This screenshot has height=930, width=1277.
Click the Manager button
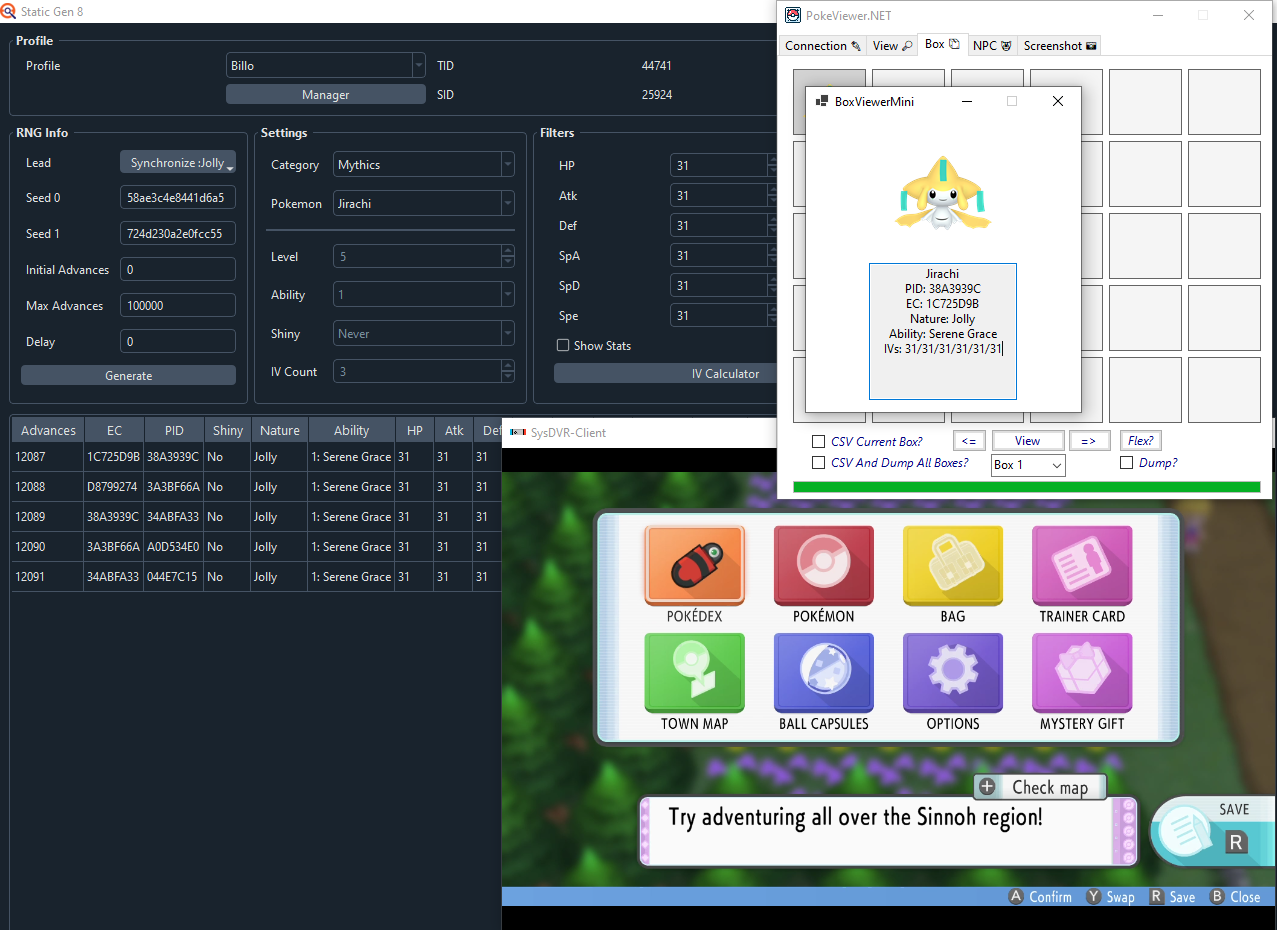coord(326,94)
